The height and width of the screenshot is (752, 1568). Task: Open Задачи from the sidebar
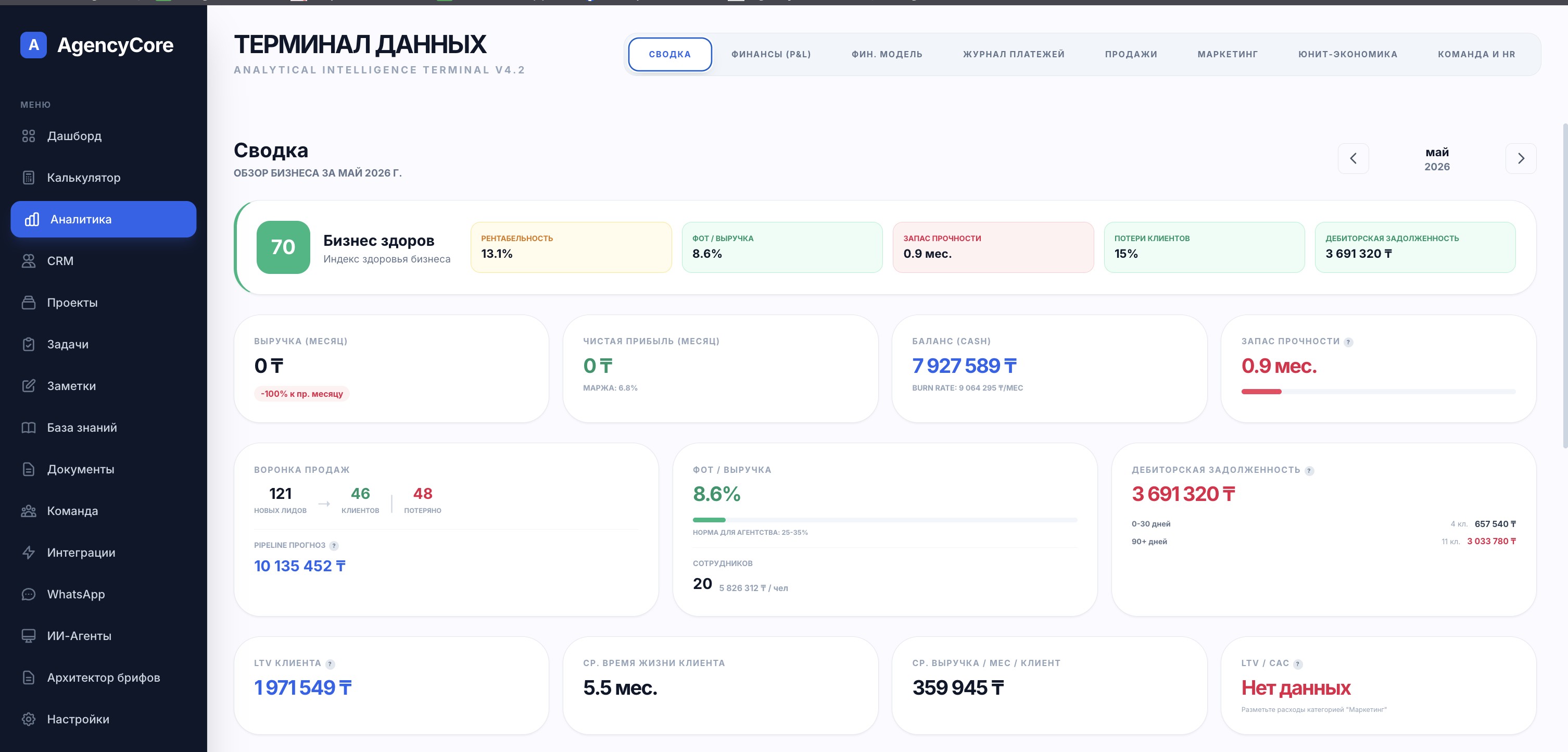pos(104,344)
